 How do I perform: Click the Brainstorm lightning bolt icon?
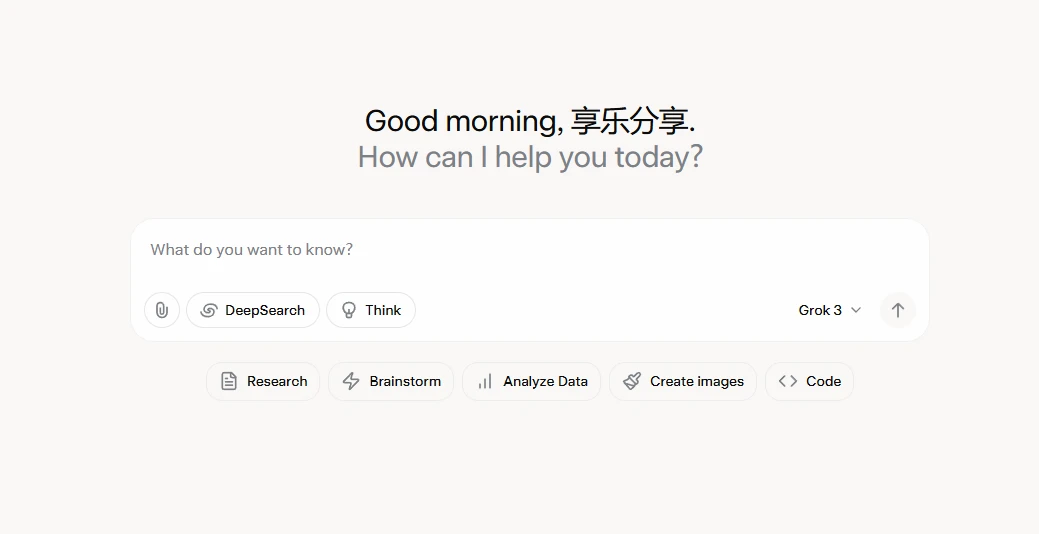[x=351, y=381]
